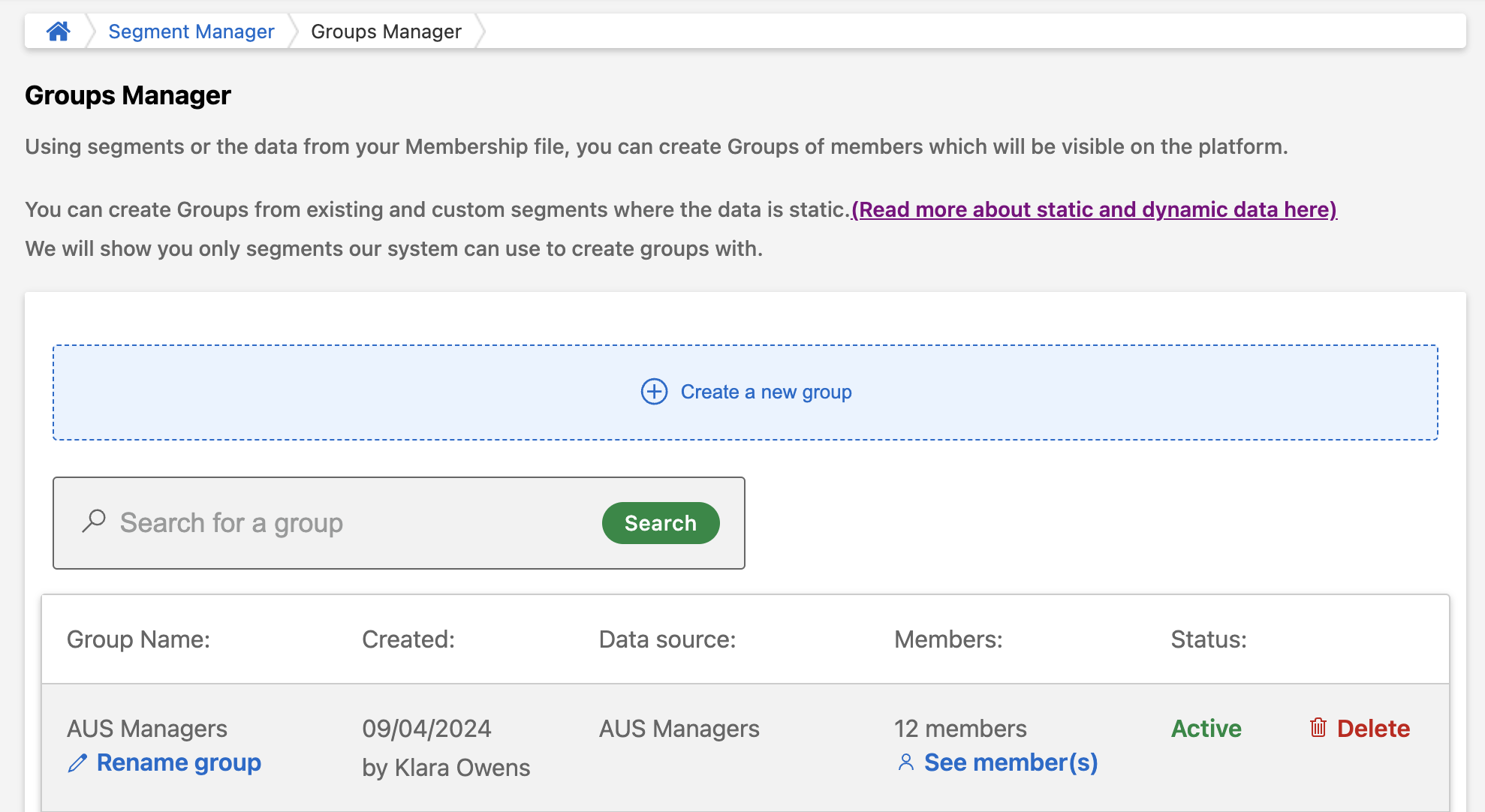Image resolution: width=1485 pixels, height=812 pixels.
Task: Click the 12 members count
Action: pyautogui.click(x=960, y=729)
